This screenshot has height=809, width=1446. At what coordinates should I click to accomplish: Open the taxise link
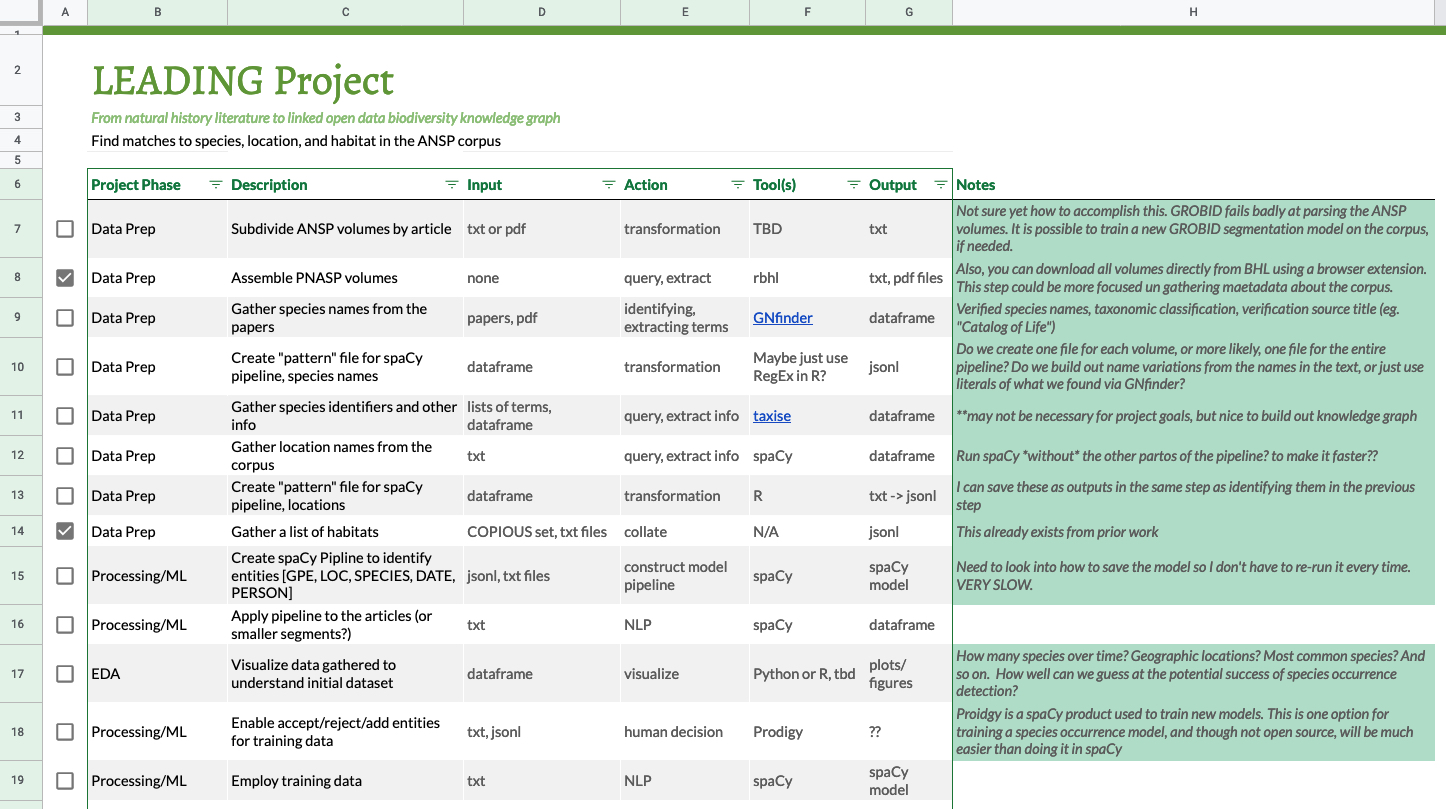772,416
